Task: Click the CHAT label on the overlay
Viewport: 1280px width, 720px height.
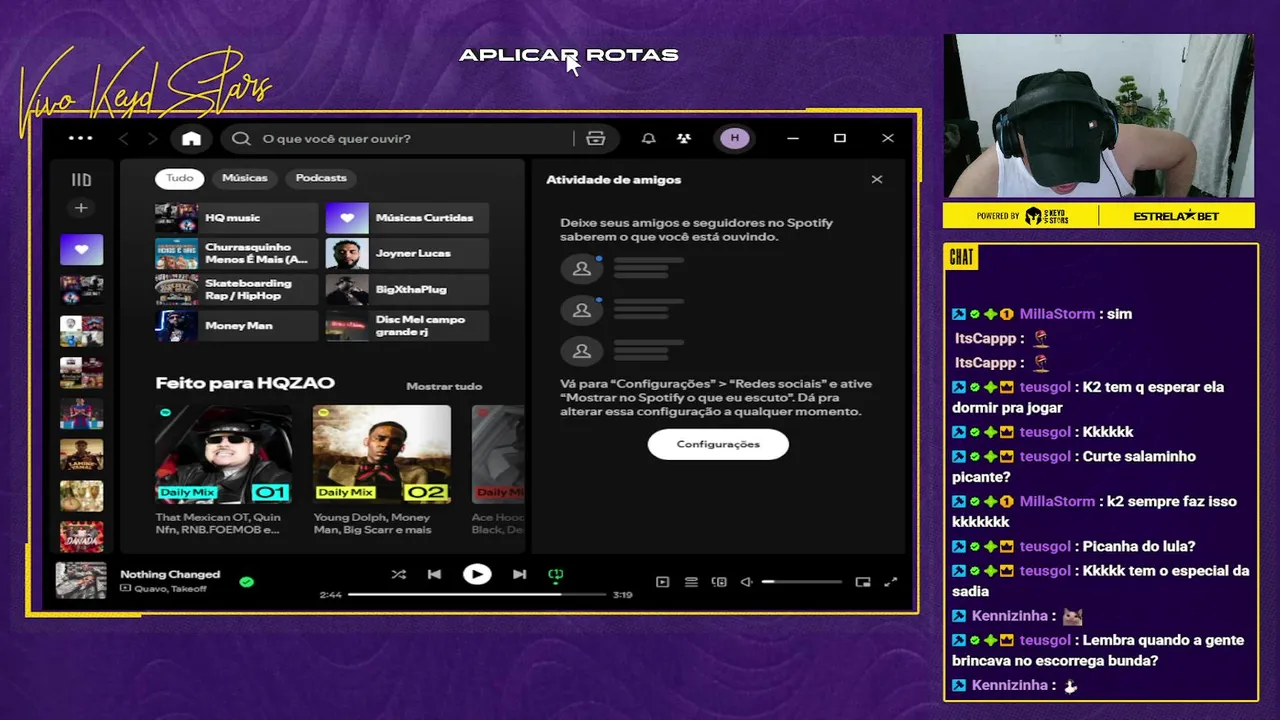Action: [961, 258]
